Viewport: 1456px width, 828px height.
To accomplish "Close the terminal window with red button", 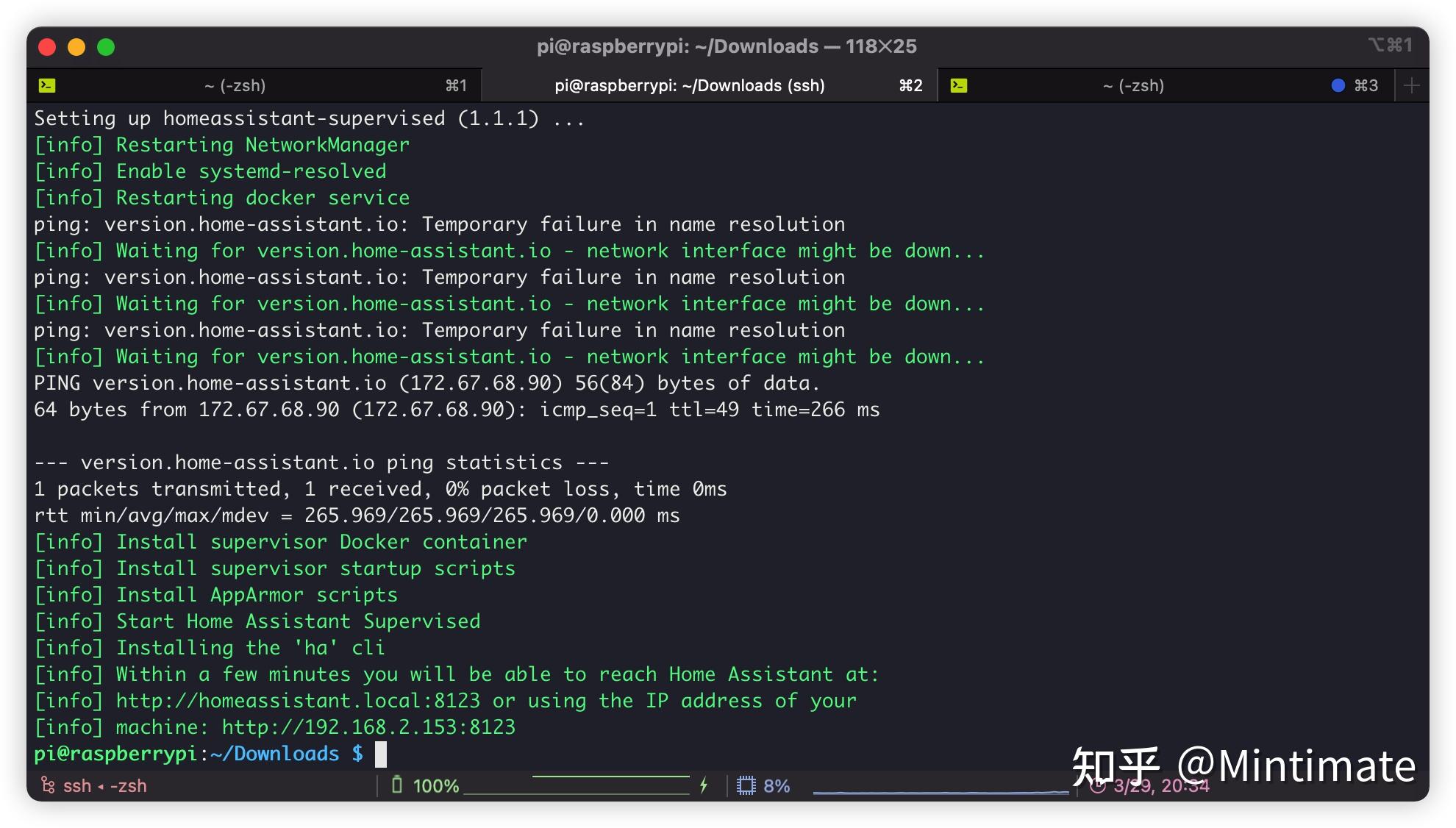I will tap(47, 47).
